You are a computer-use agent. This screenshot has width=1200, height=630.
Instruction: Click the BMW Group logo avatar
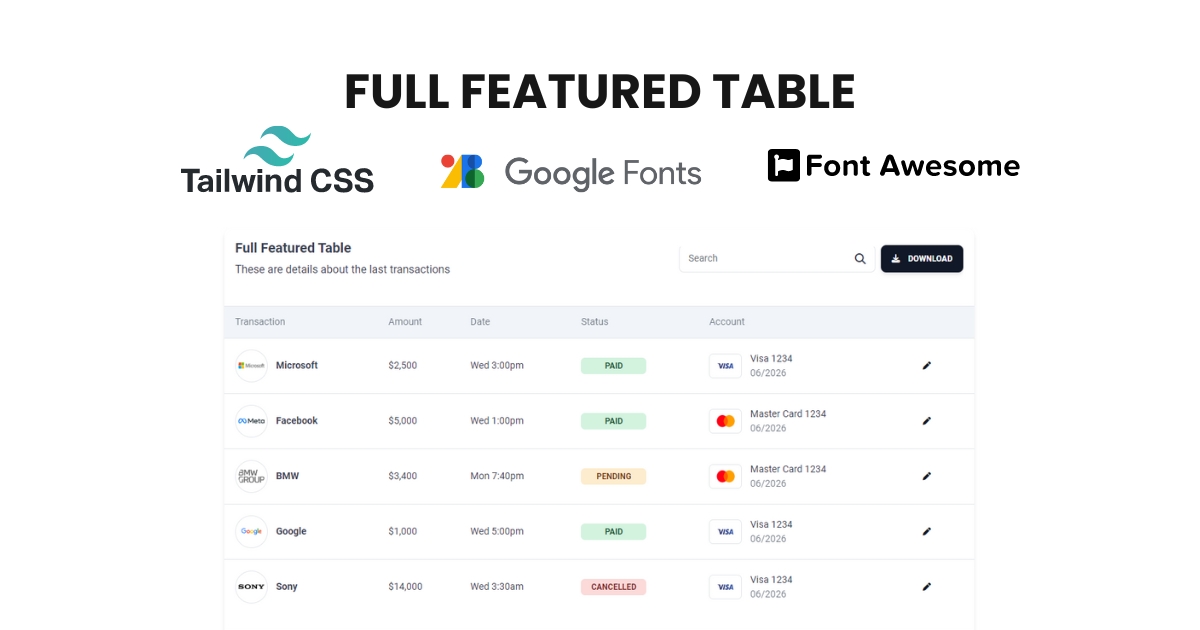point(251,476)
